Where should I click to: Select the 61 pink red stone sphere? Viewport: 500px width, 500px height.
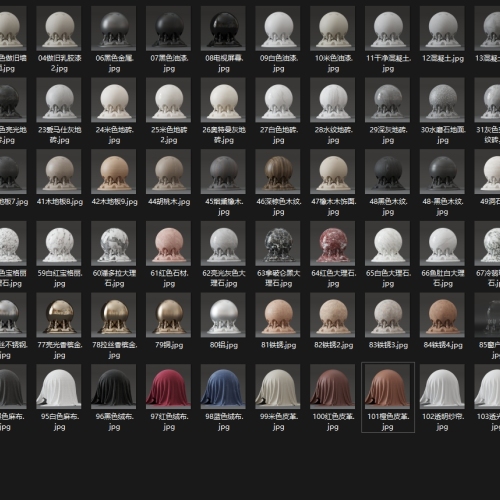168,243
